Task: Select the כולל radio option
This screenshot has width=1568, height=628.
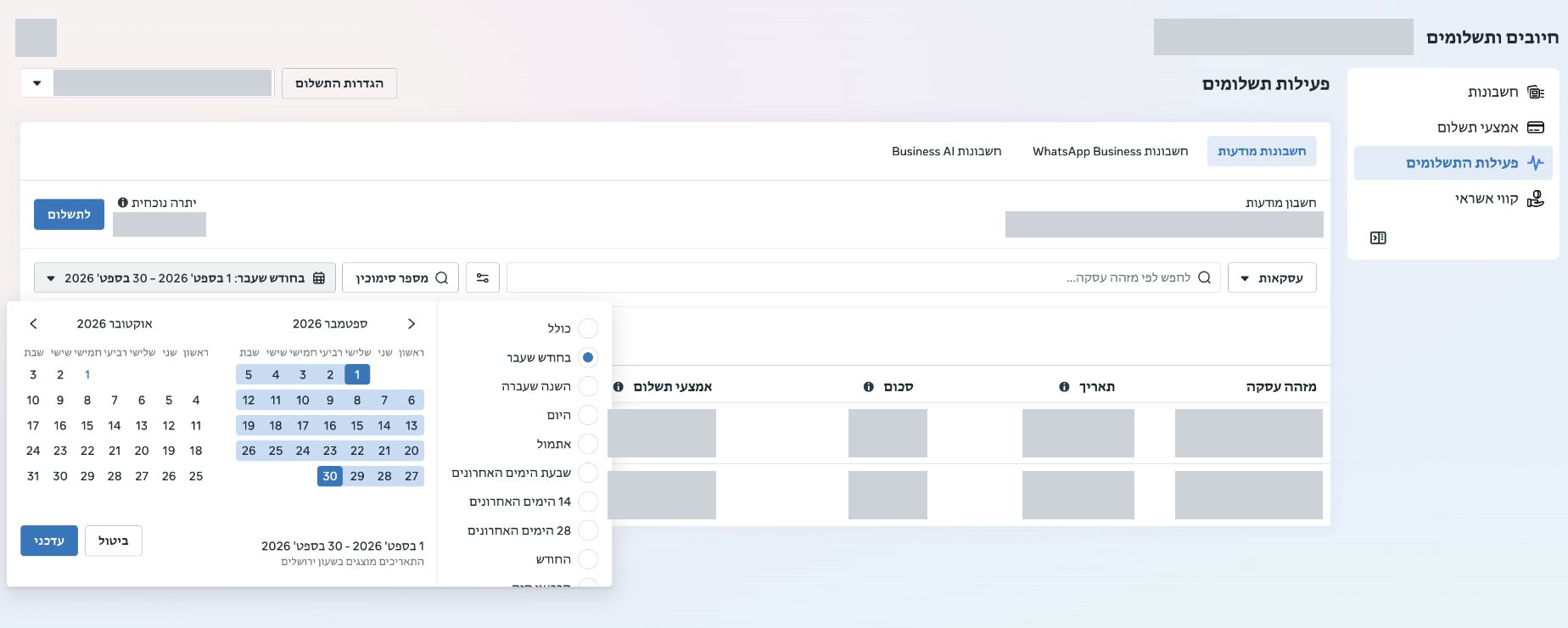Action: [587, 328]
